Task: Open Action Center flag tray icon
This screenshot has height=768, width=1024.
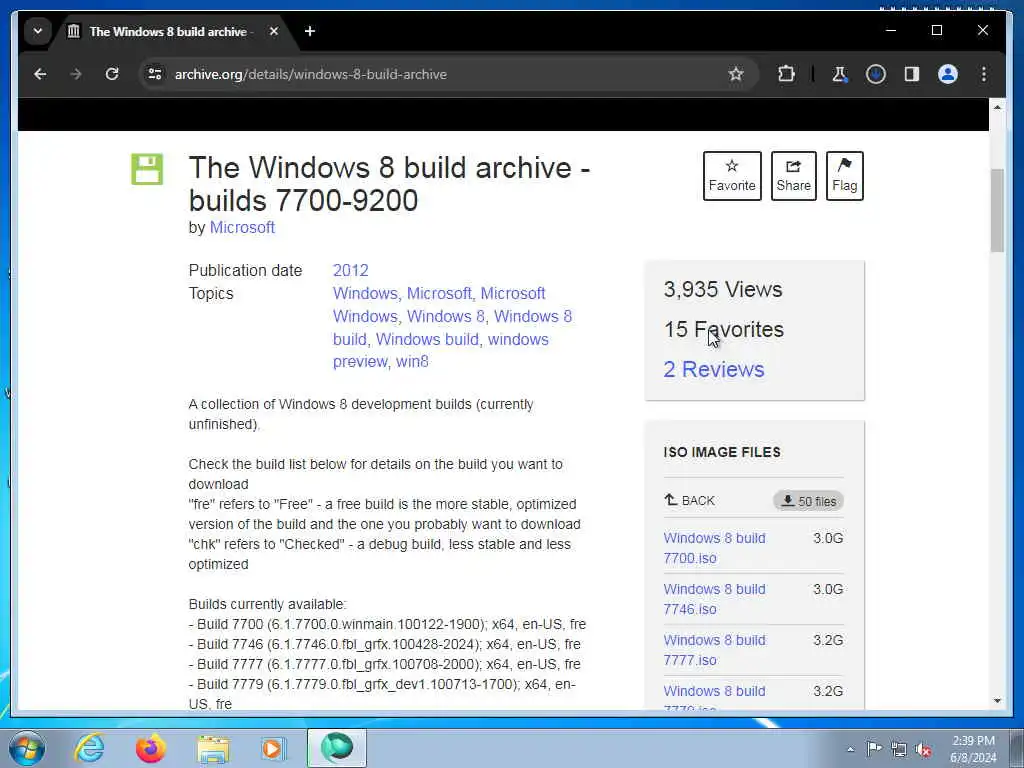Action: (x=874, y=749)
